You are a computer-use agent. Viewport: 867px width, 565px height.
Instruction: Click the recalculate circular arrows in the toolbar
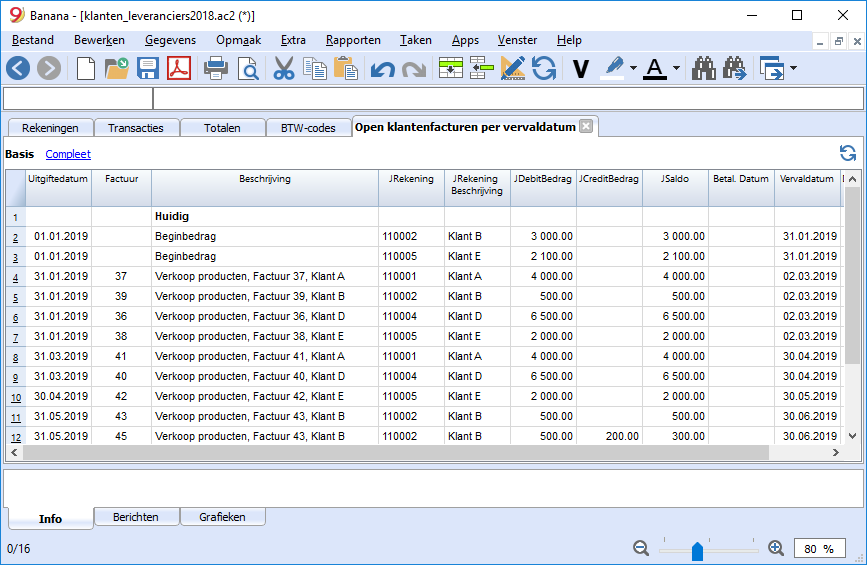[x=544, y=69]
